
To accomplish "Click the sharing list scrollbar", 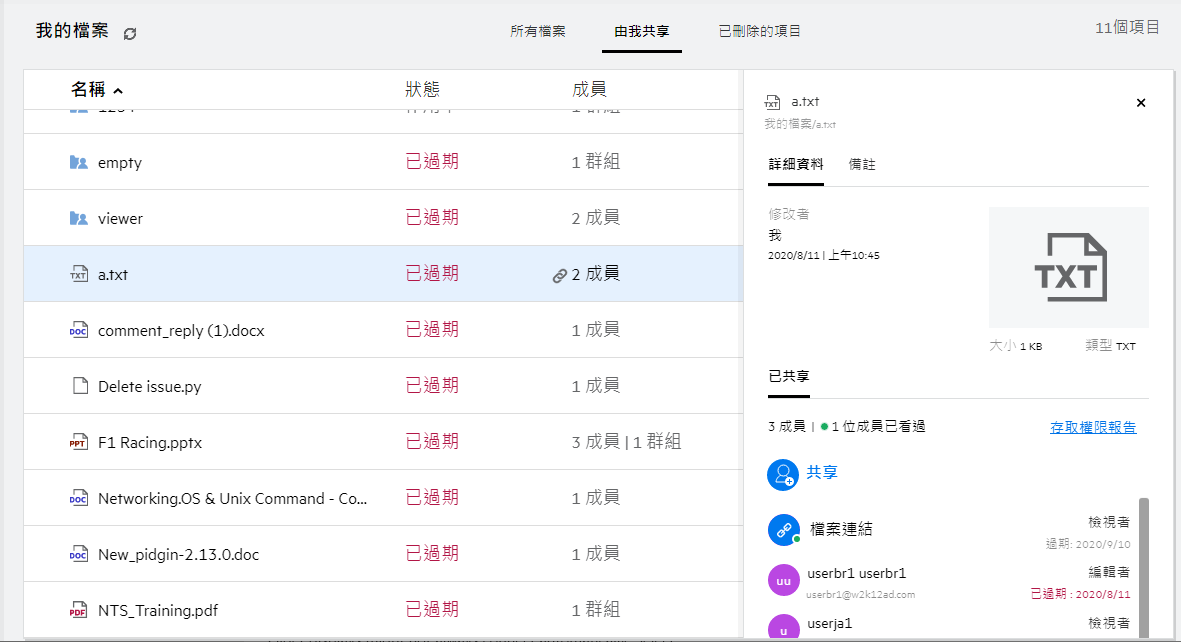I will coord(1143,565).
